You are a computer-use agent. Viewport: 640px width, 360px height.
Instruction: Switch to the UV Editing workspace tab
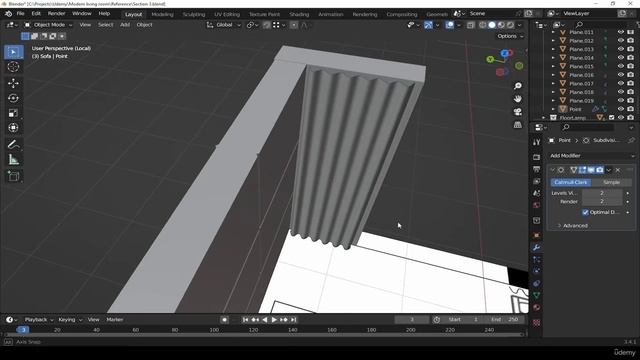pyautogui.click(x=227, y=14)
